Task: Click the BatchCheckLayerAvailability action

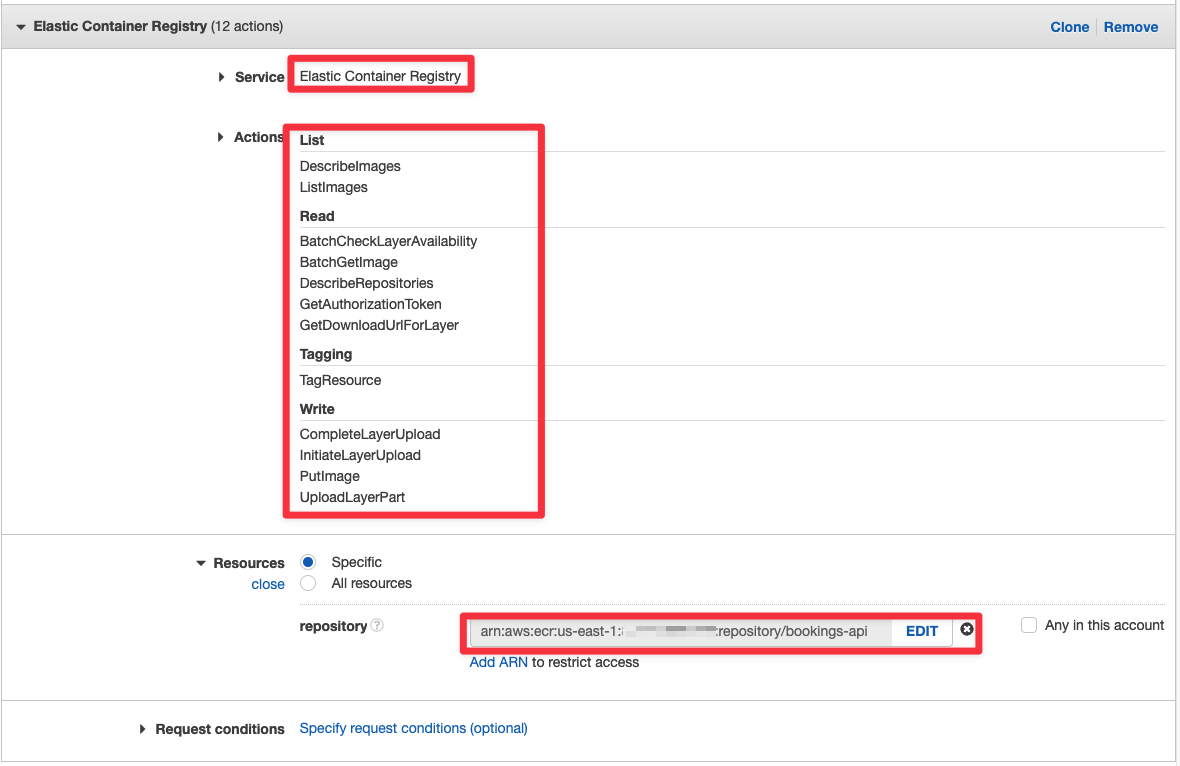Action: 388,242
